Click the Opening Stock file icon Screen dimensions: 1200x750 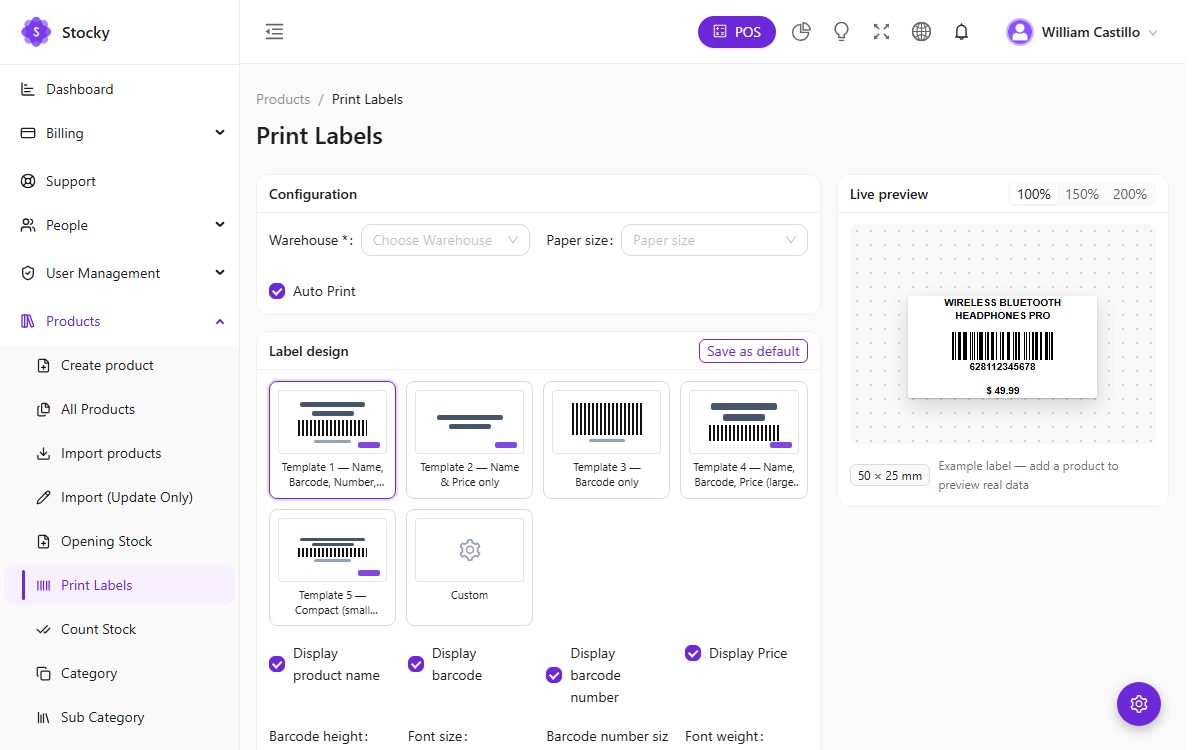tap(43, 541)
